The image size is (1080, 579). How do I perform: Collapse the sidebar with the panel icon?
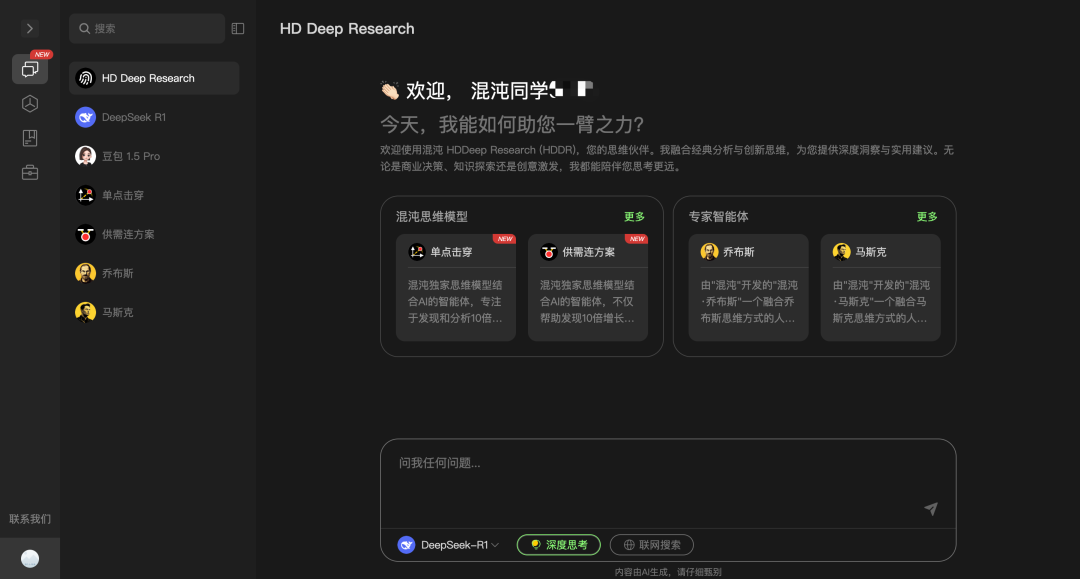(x=238, y=28)
